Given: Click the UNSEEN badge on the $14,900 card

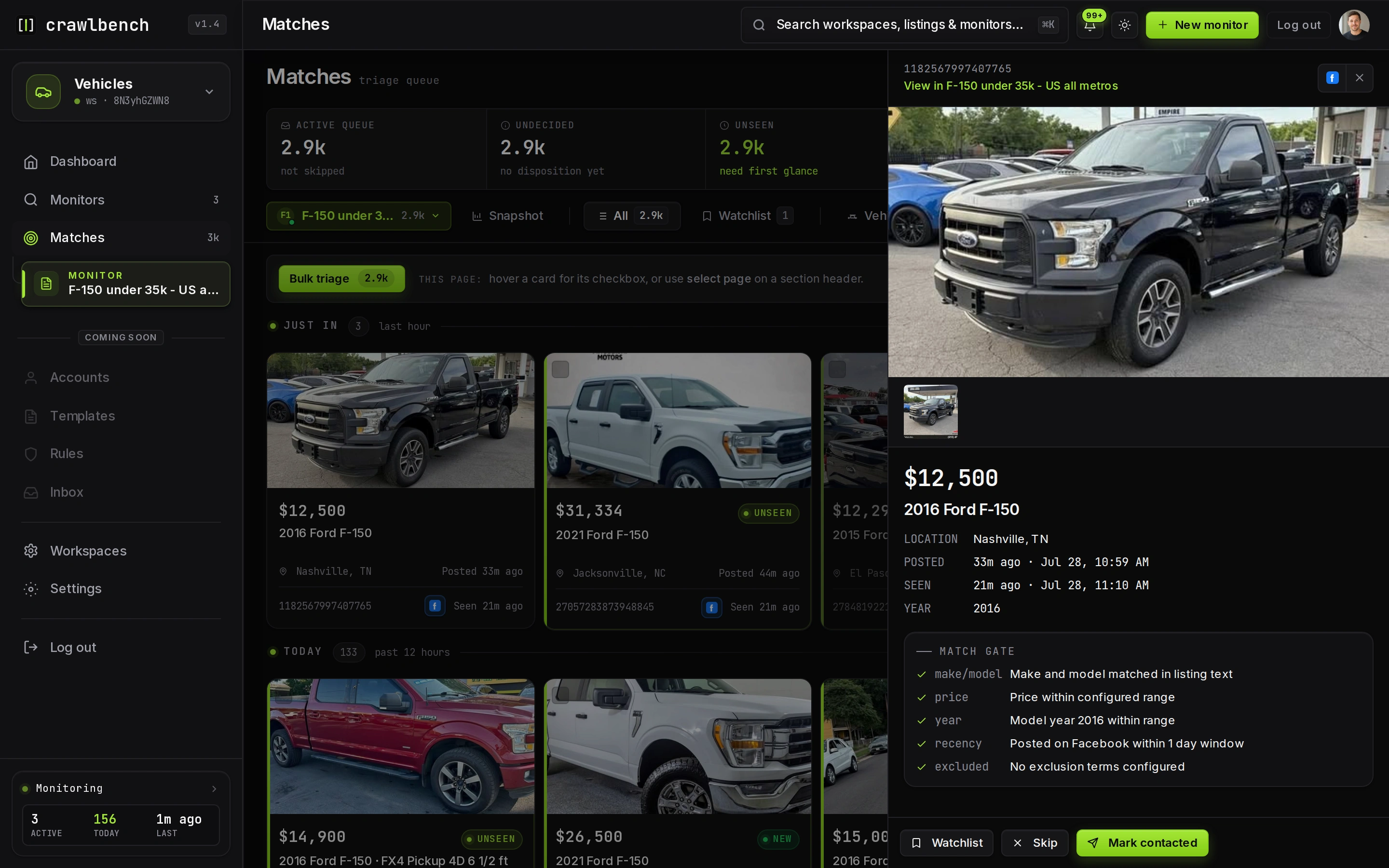Looking at the screenshot, I should [x=491, y=839].
